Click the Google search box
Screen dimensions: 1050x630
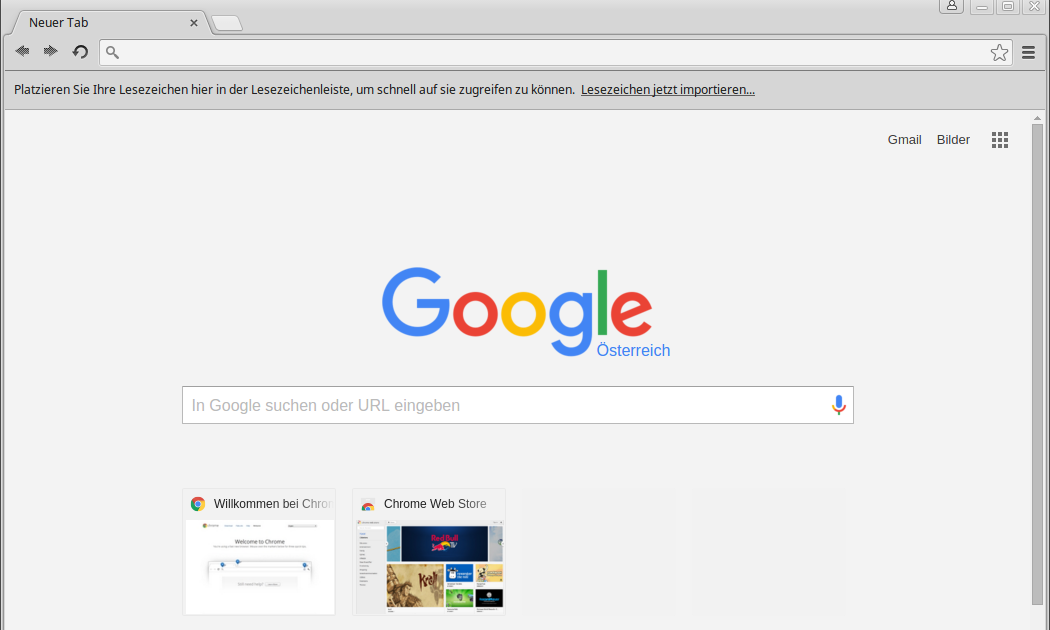coord(518,405)
